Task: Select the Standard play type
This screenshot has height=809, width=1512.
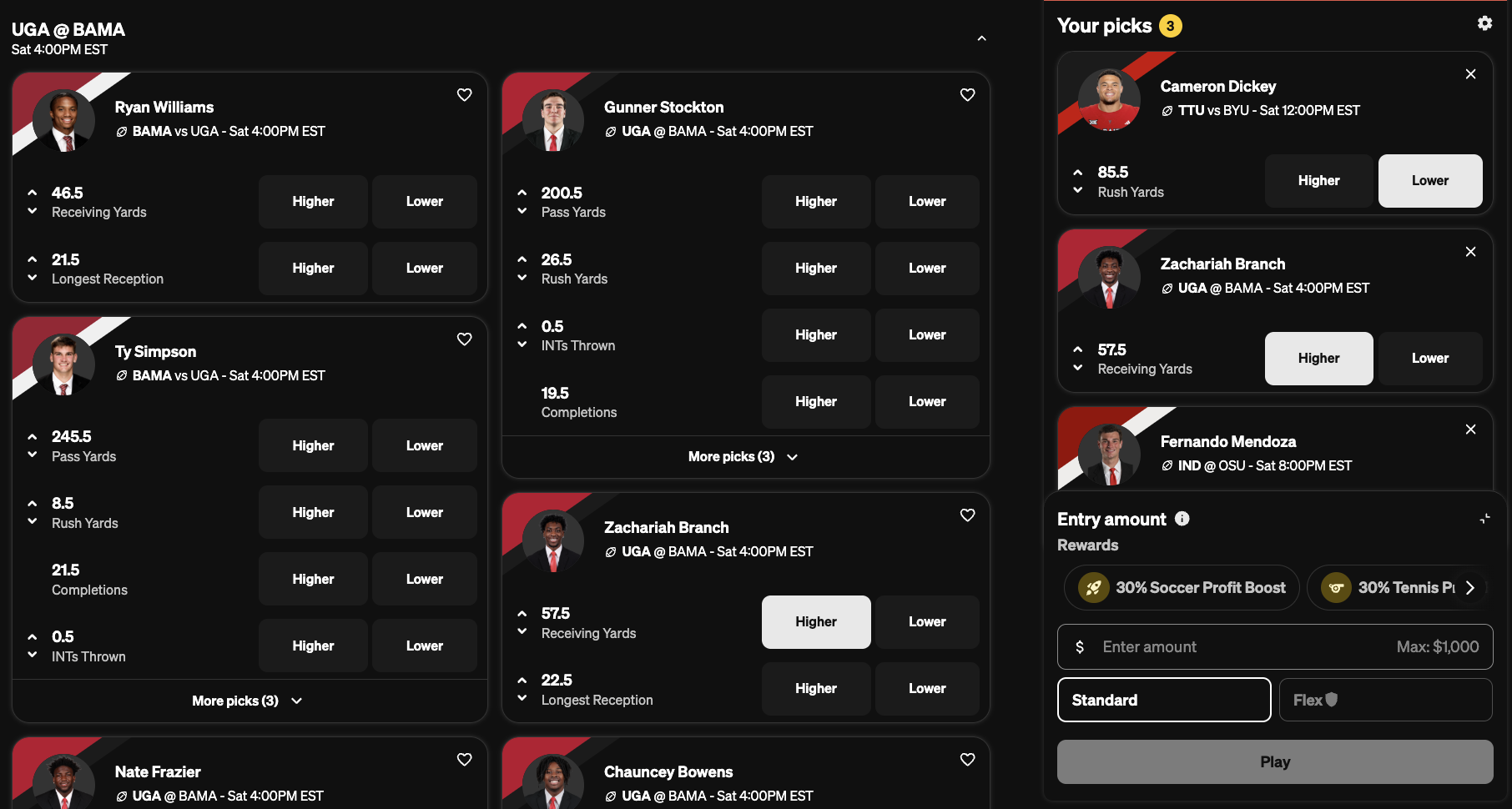Action: 1164,700
